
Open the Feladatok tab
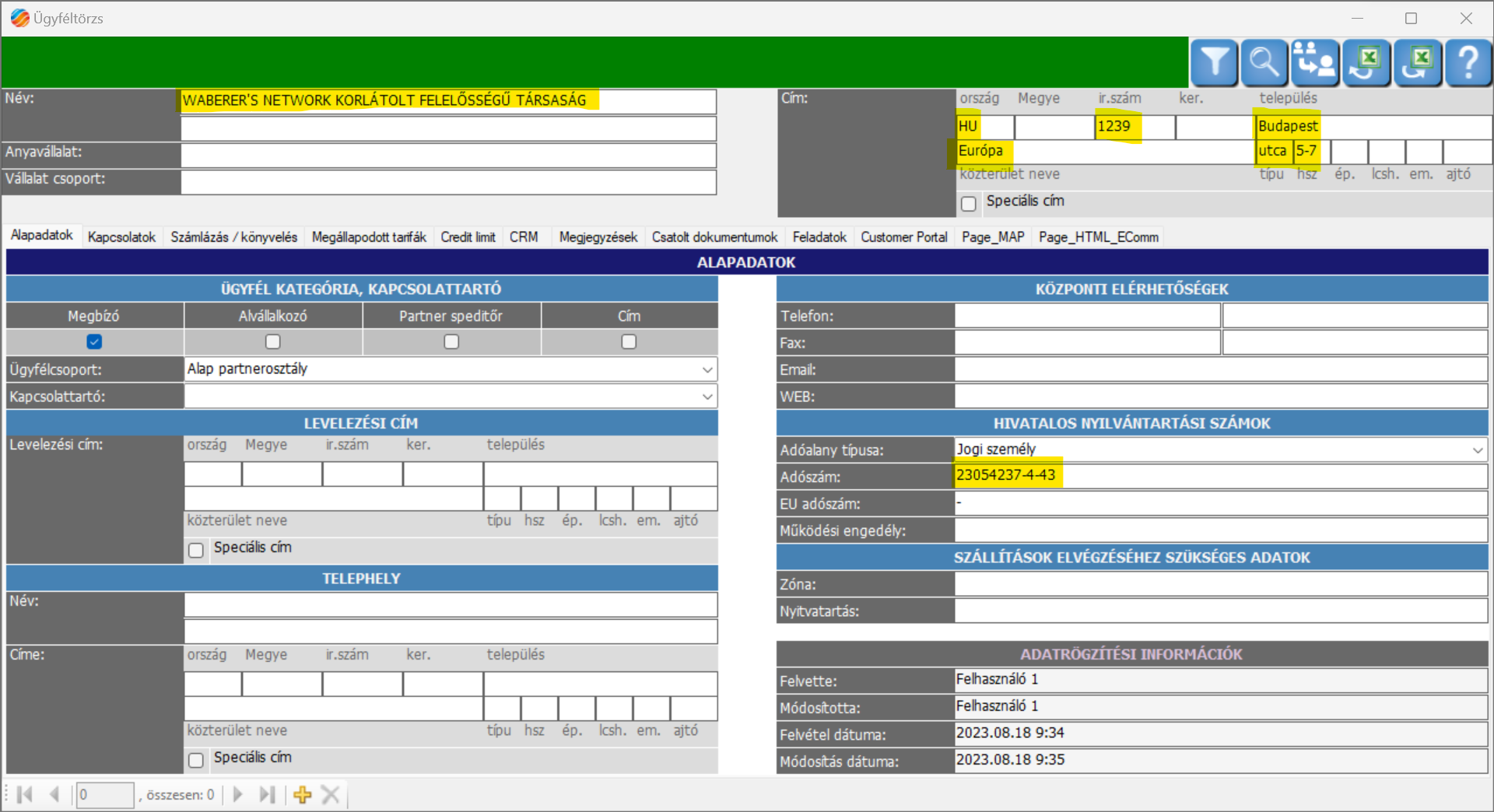point(819,236)
